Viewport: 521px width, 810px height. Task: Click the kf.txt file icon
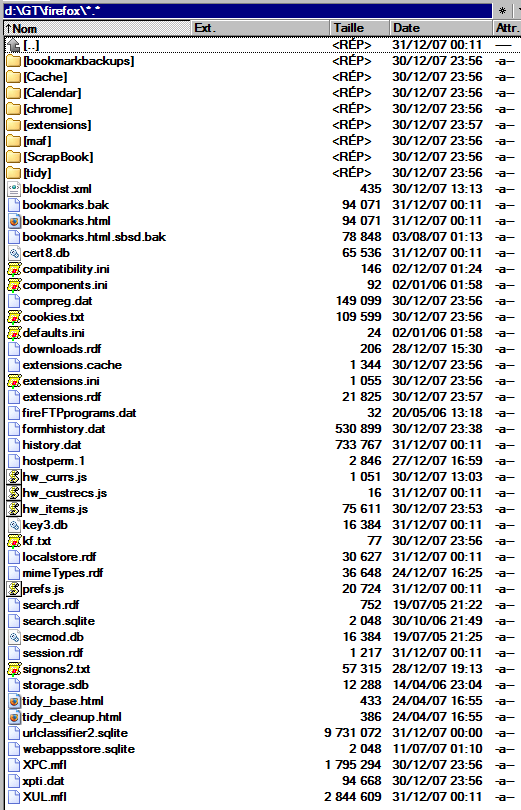tap(14, 541)
